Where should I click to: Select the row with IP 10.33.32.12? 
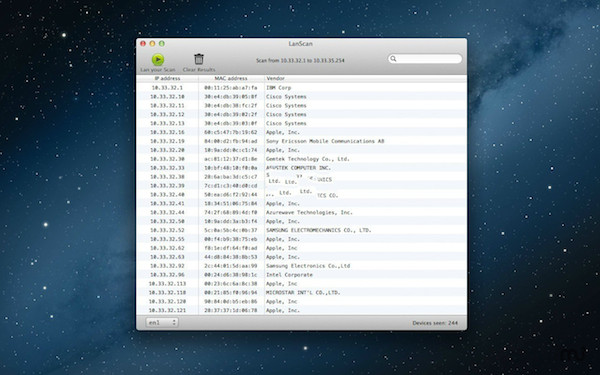302,114
